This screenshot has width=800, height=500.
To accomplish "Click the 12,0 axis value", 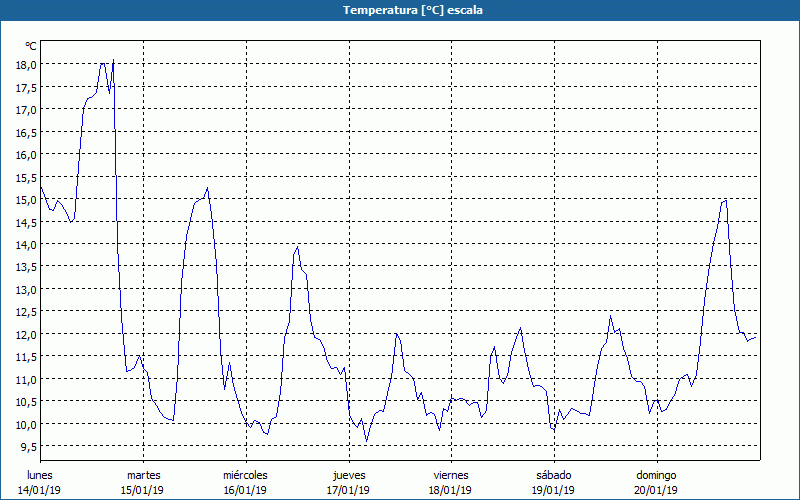I will click(x=28, y=334).
